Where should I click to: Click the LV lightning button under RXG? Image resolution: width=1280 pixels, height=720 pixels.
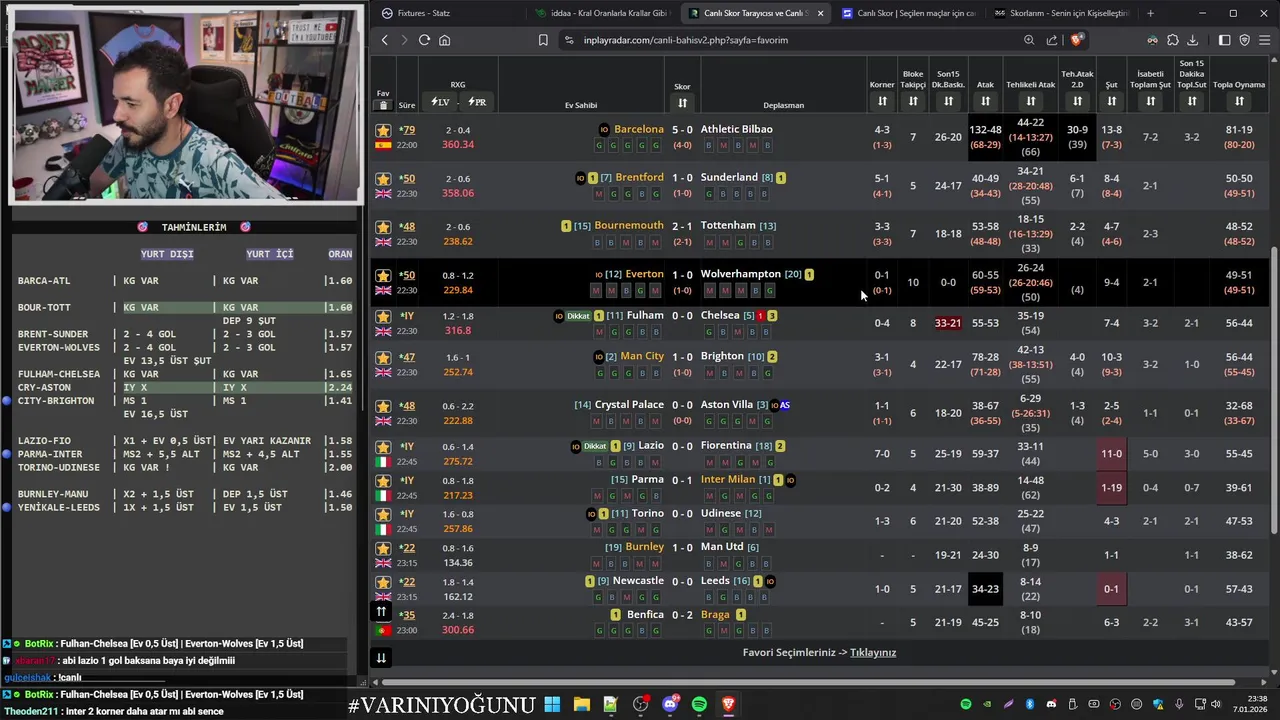[441, 102]
